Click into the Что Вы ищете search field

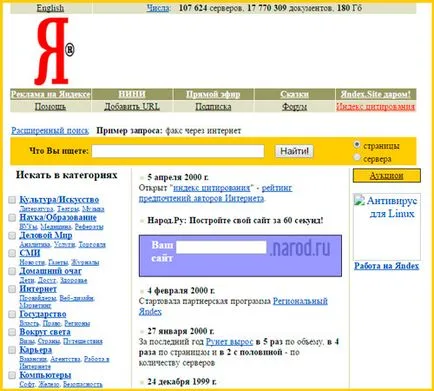(x=178, y=151)
